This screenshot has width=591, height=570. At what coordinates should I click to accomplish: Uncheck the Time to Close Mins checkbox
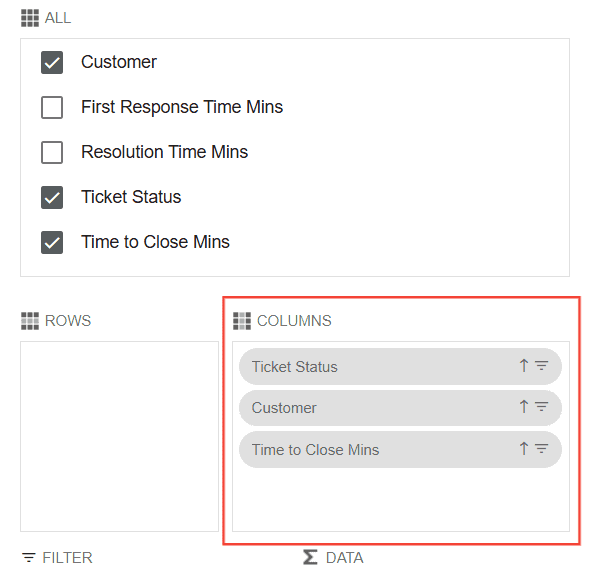[x=52, y=242]
